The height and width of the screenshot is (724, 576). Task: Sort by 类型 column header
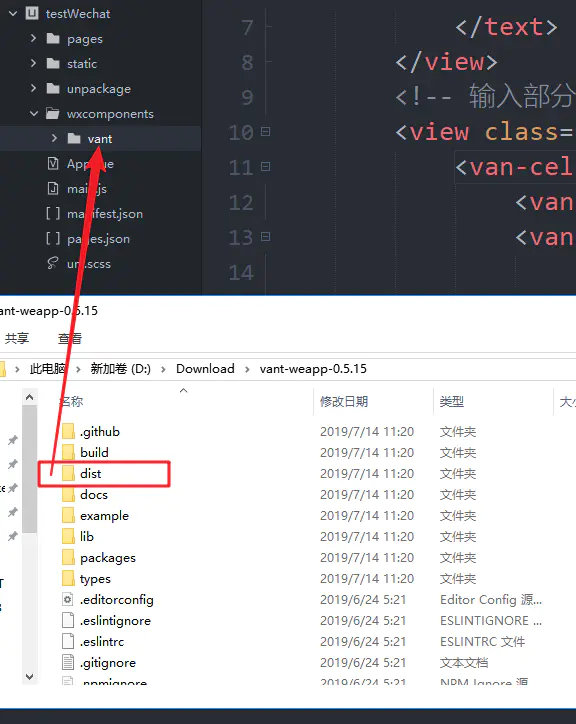click(x=452, y=402)
